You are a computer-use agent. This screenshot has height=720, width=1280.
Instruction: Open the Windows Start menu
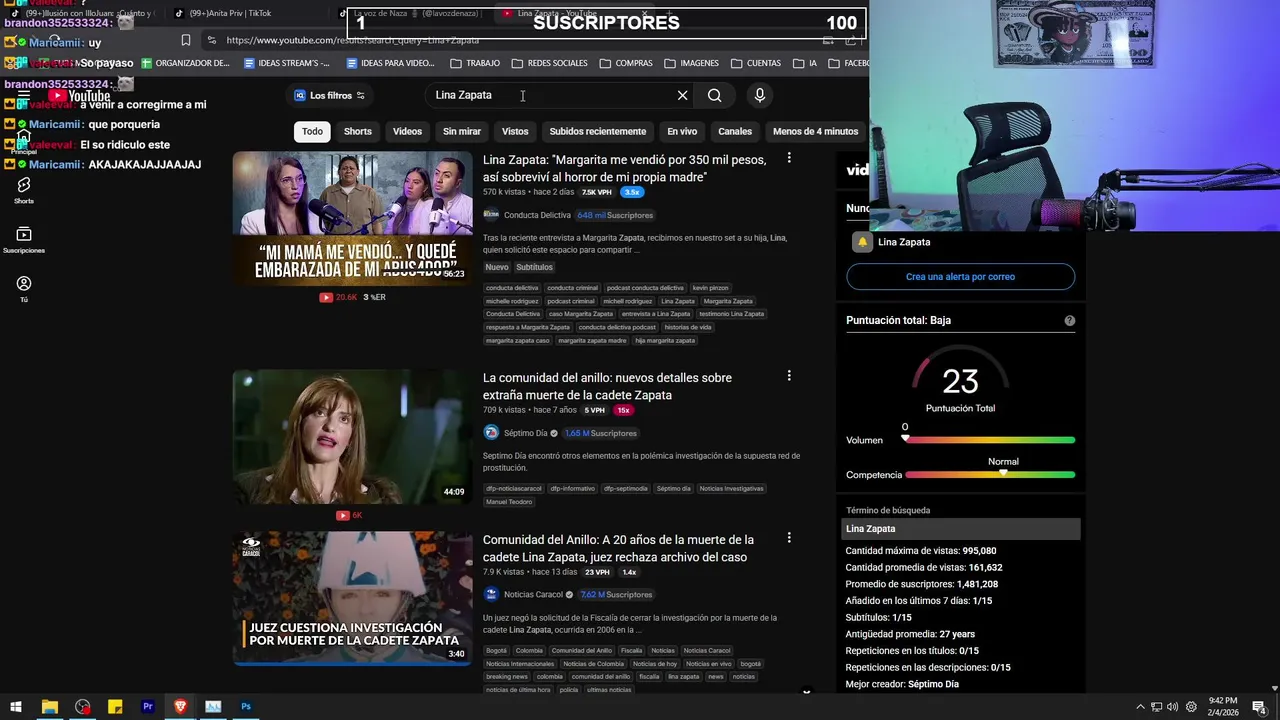coord(16,707)
